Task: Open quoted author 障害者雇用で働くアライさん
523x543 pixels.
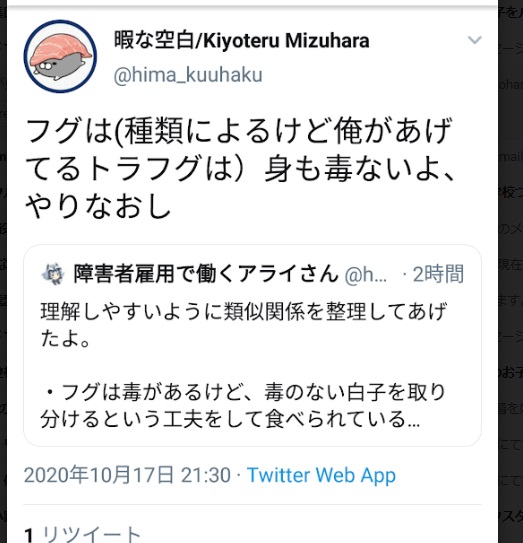Action: coord(206,274)
